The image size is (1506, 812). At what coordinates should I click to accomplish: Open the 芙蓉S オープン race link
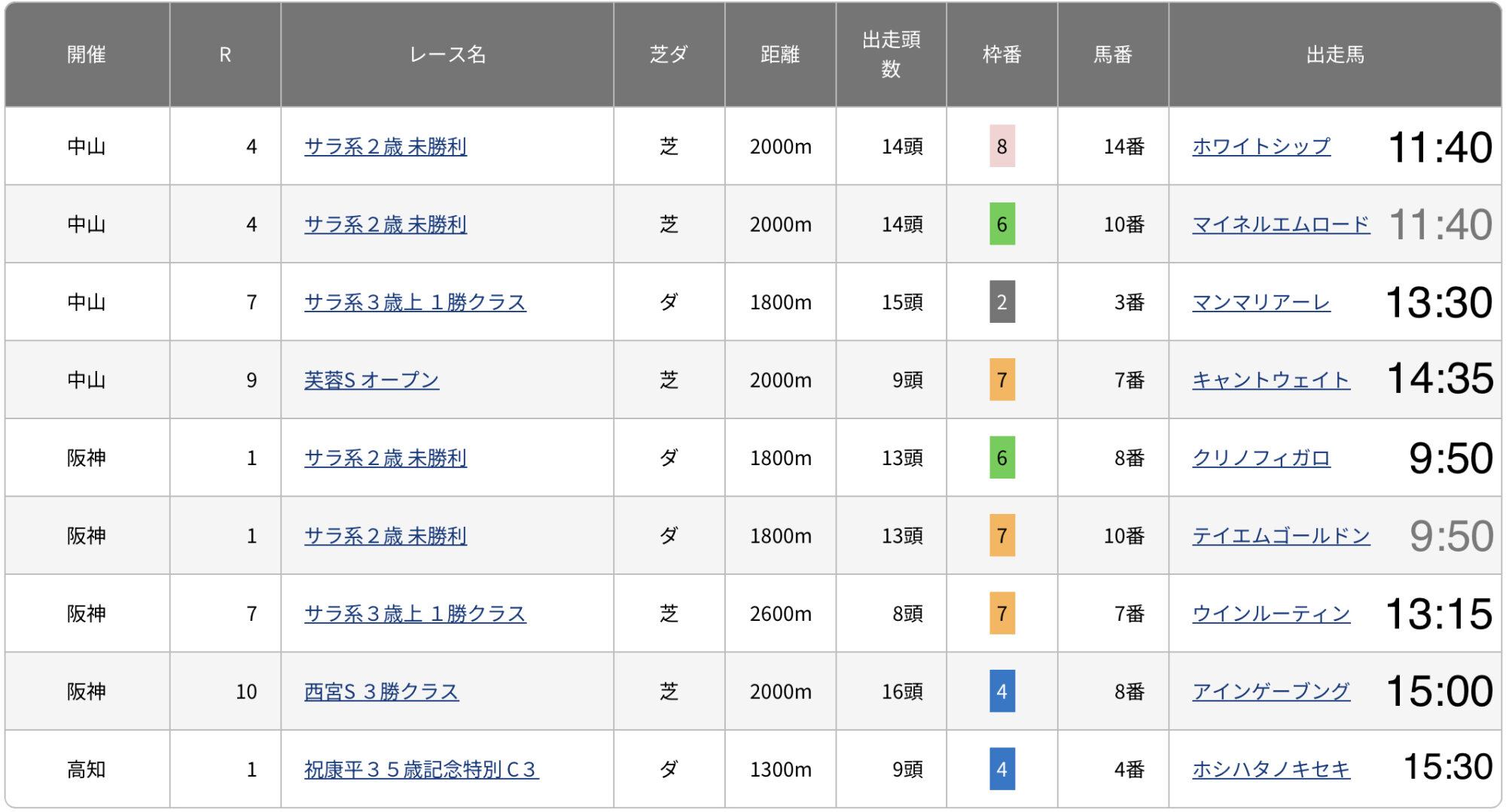tap(371, 380)
